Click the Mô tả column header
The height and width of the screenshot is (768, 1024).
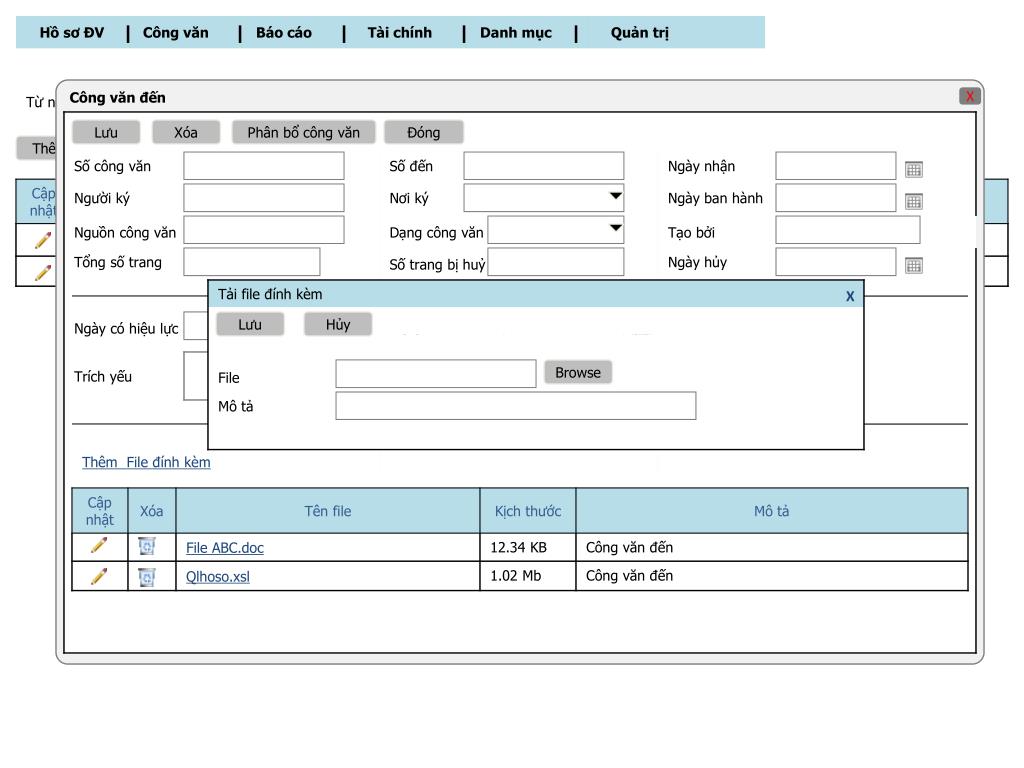(772, 511)
